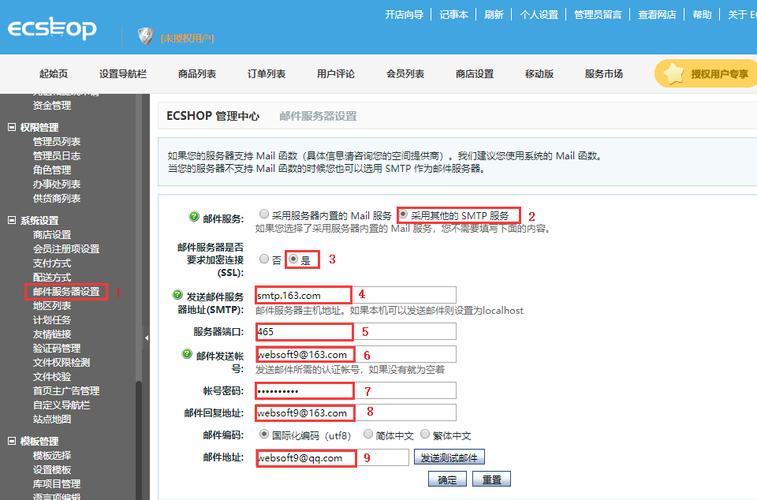Open 邮件服务器设置 in the sidebar
This screenshot has height=500, width=757.
click(66, 292)
